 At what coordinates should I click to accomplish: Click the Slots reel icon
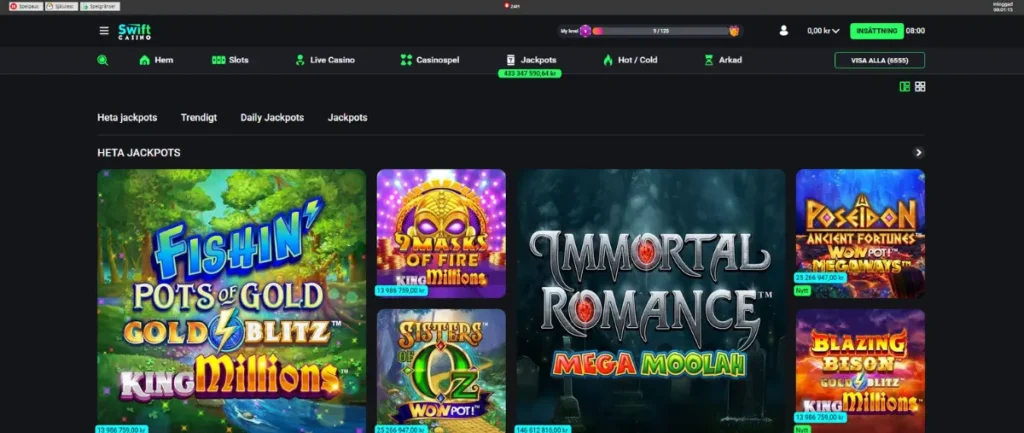point(218,60)
